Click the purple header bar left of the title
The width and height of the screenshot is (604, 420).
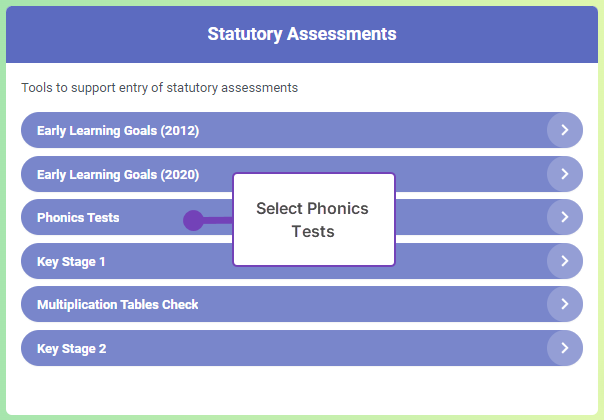(x=100, y=34)
